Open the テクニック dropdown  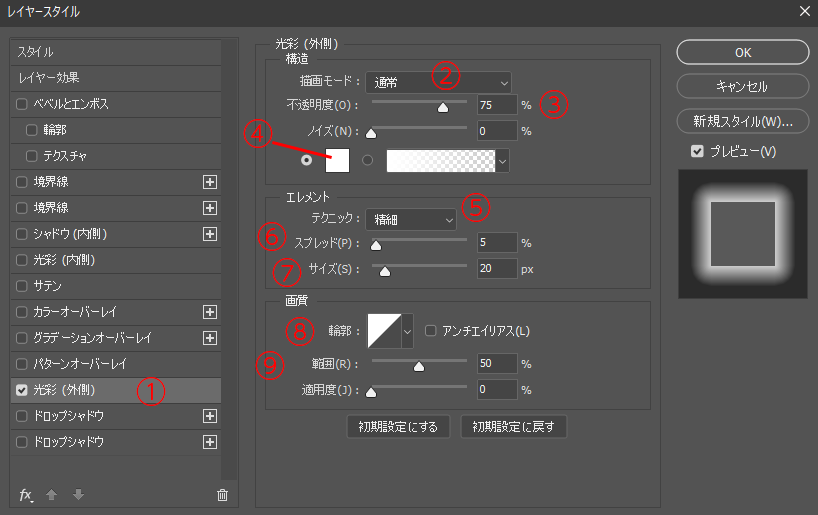411,220
